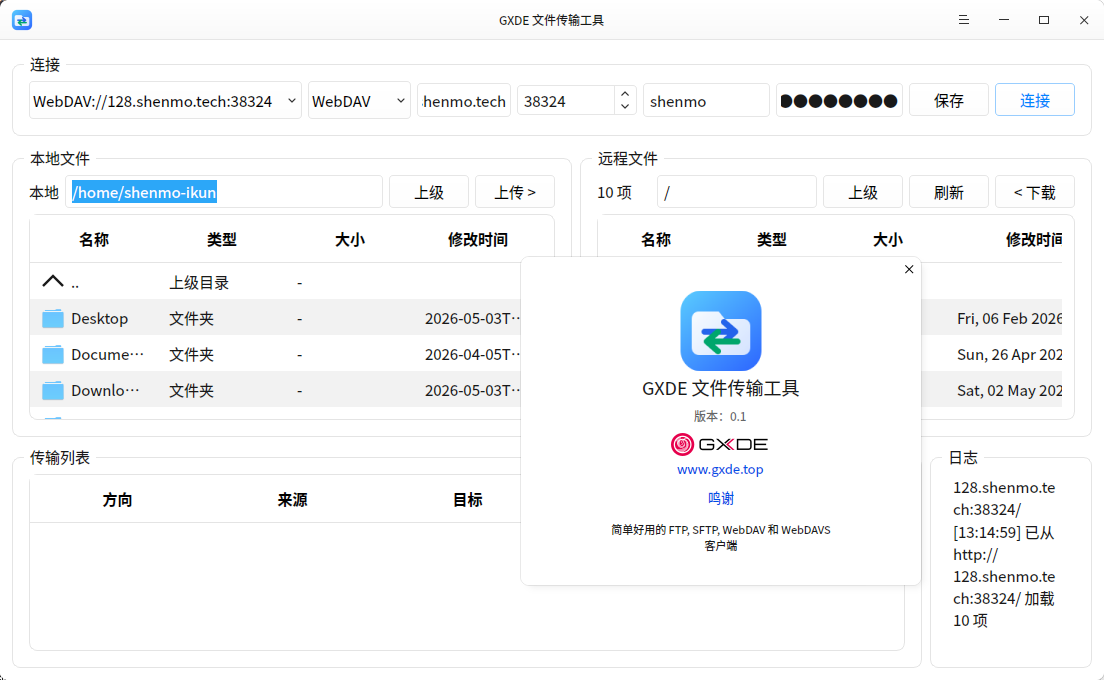Click the Downloads folder icon

[x=53, y=391]
